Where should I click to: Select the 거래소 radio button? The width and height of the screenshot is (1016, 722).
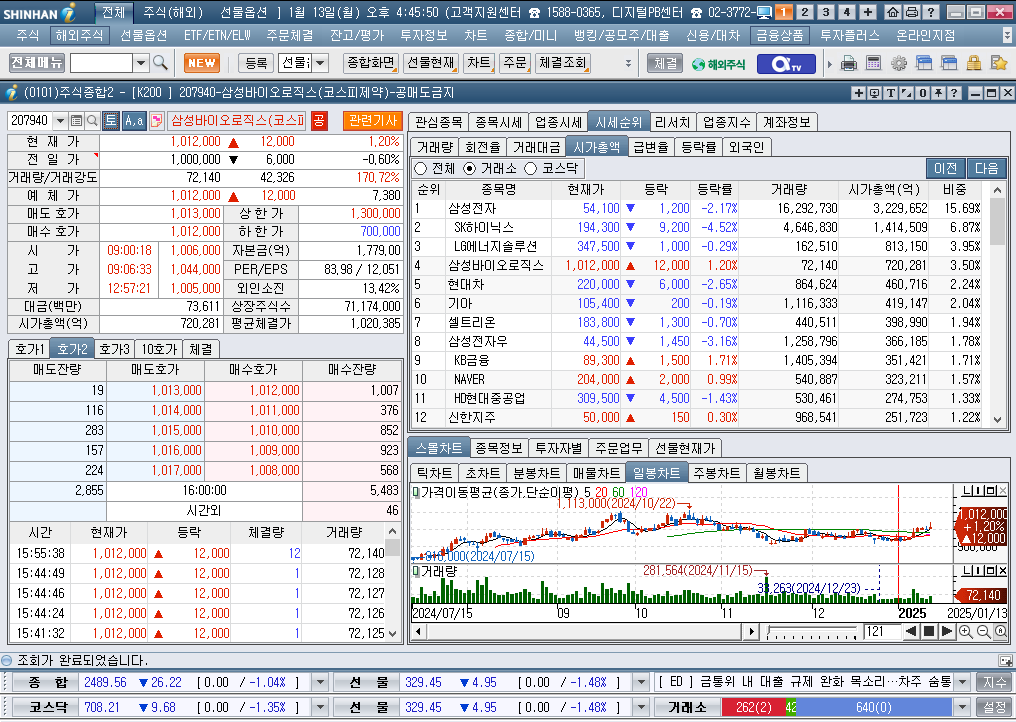[470, 169]
